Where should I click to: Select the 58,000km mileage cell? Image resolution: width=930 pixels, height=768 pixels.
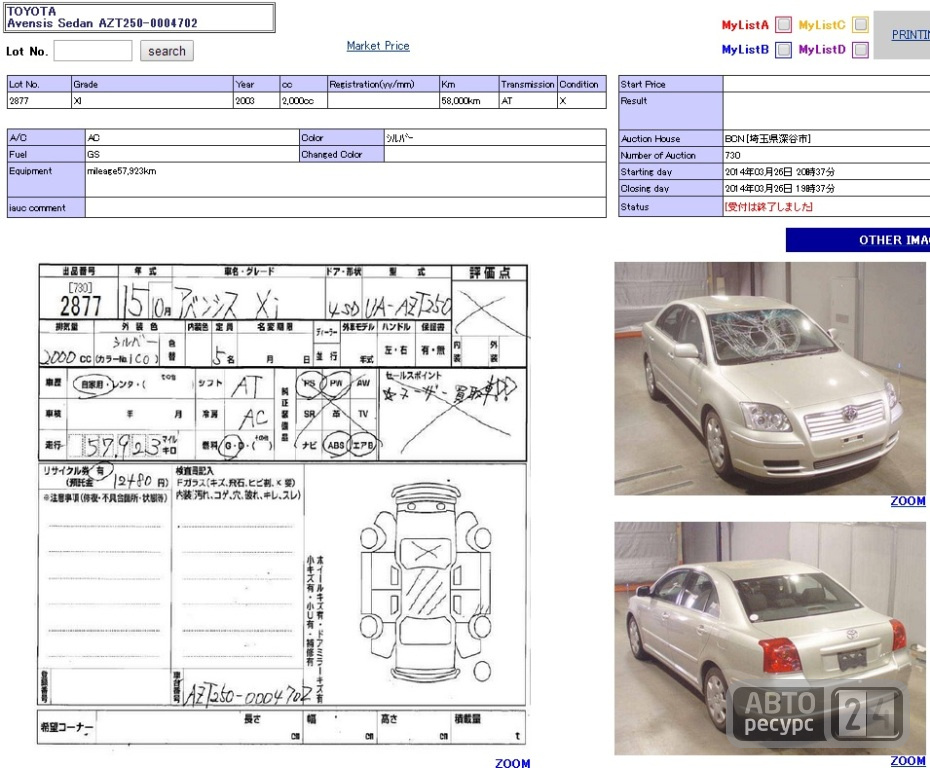coord(469,101)
